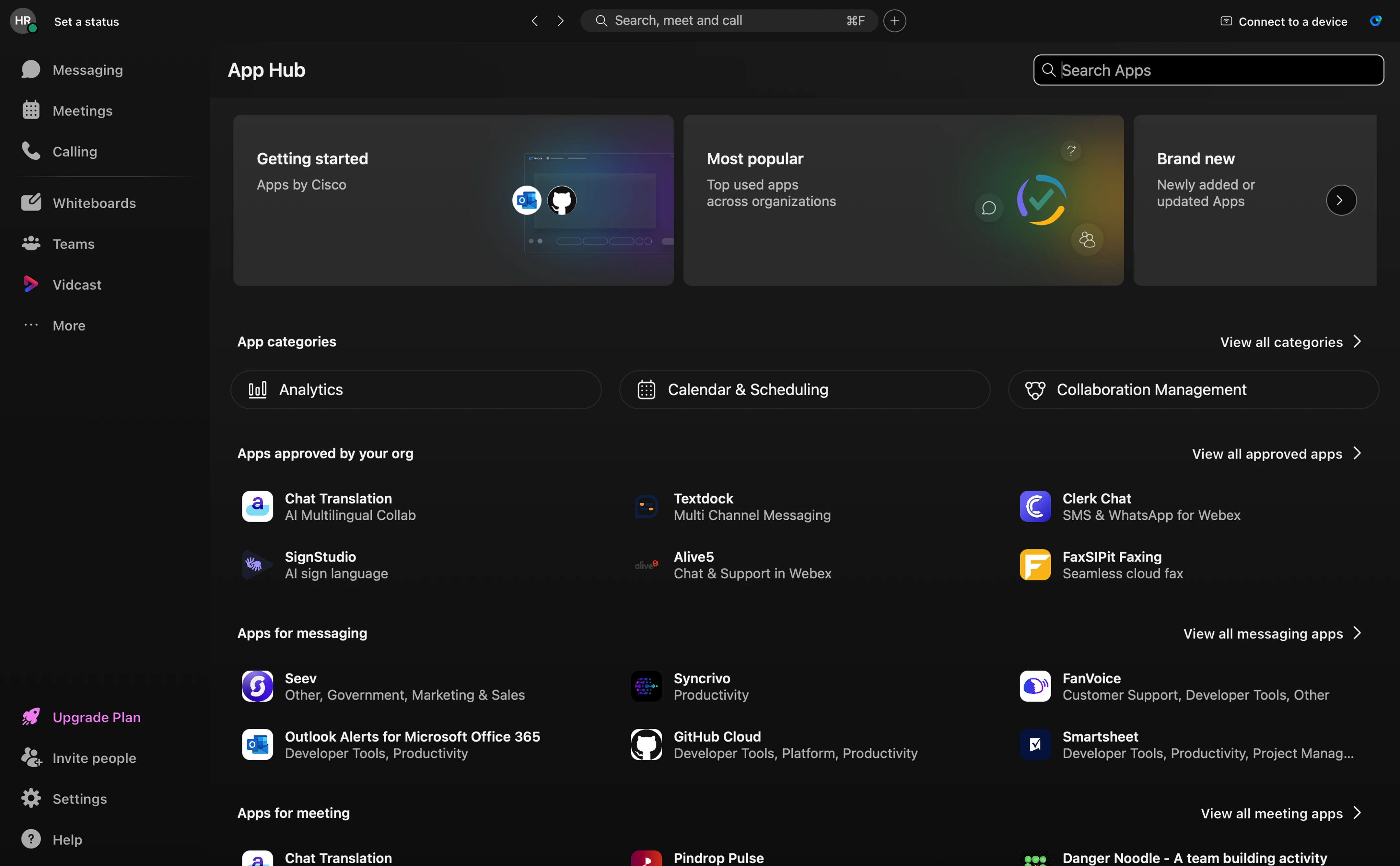1400x866 pixels.
Task: Click the blue icon in the top-right corner
Action: [x=1375, y=21]
